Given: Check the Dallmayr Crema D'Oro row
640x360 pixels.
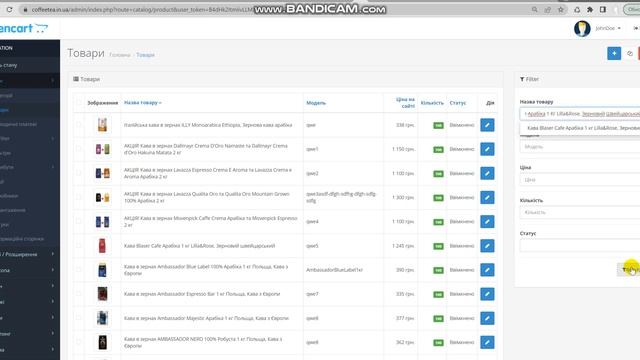Looking at the screenshot, I should pyautogui.click(x=79, y=149).
